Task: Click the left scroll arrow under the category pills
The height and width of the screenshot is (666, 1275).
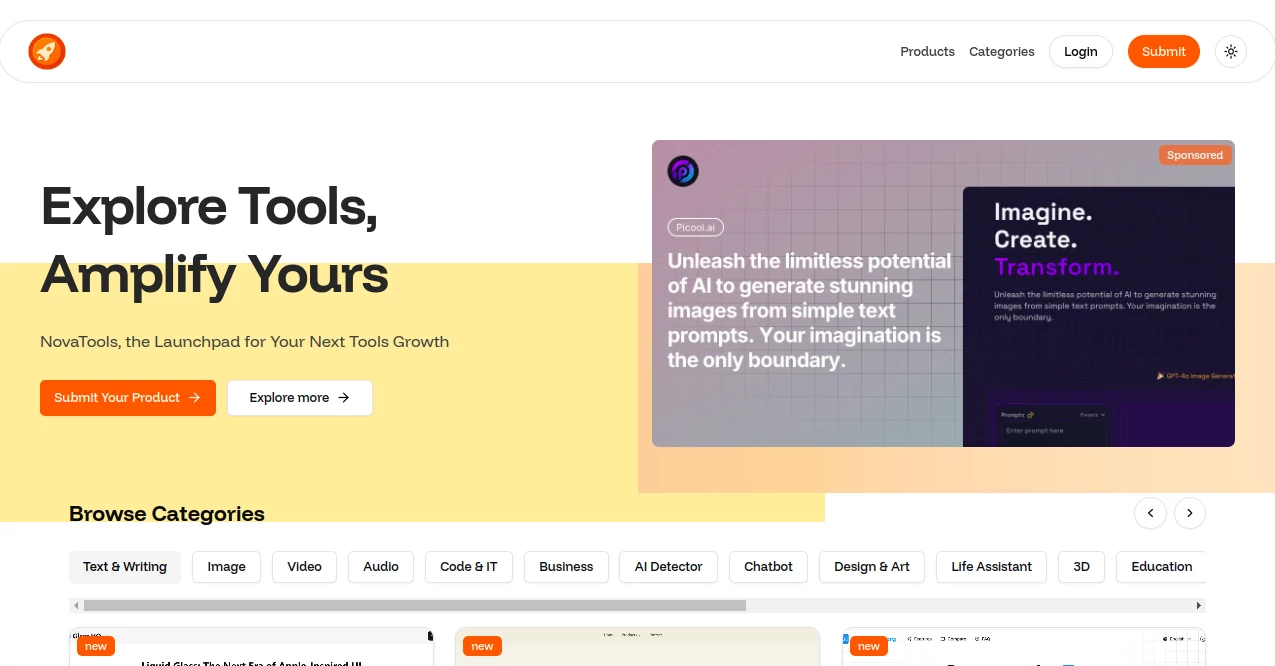Action: click(x=76, y=605)
